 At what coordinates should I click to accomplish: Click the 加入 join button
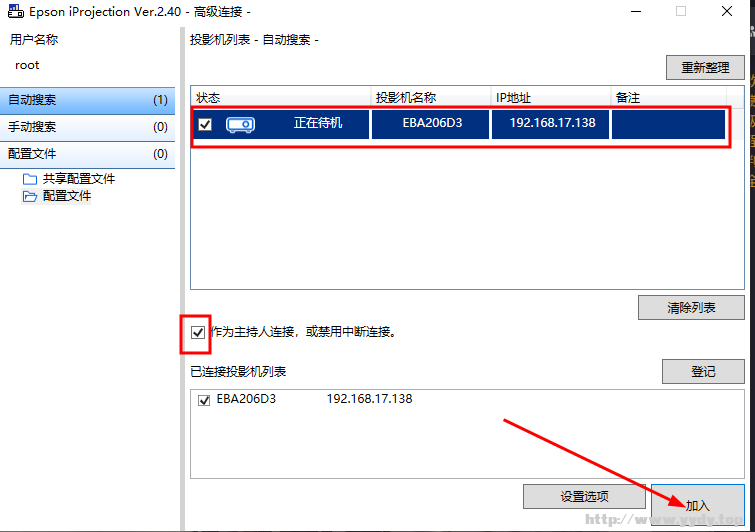[x=698, y=505]
